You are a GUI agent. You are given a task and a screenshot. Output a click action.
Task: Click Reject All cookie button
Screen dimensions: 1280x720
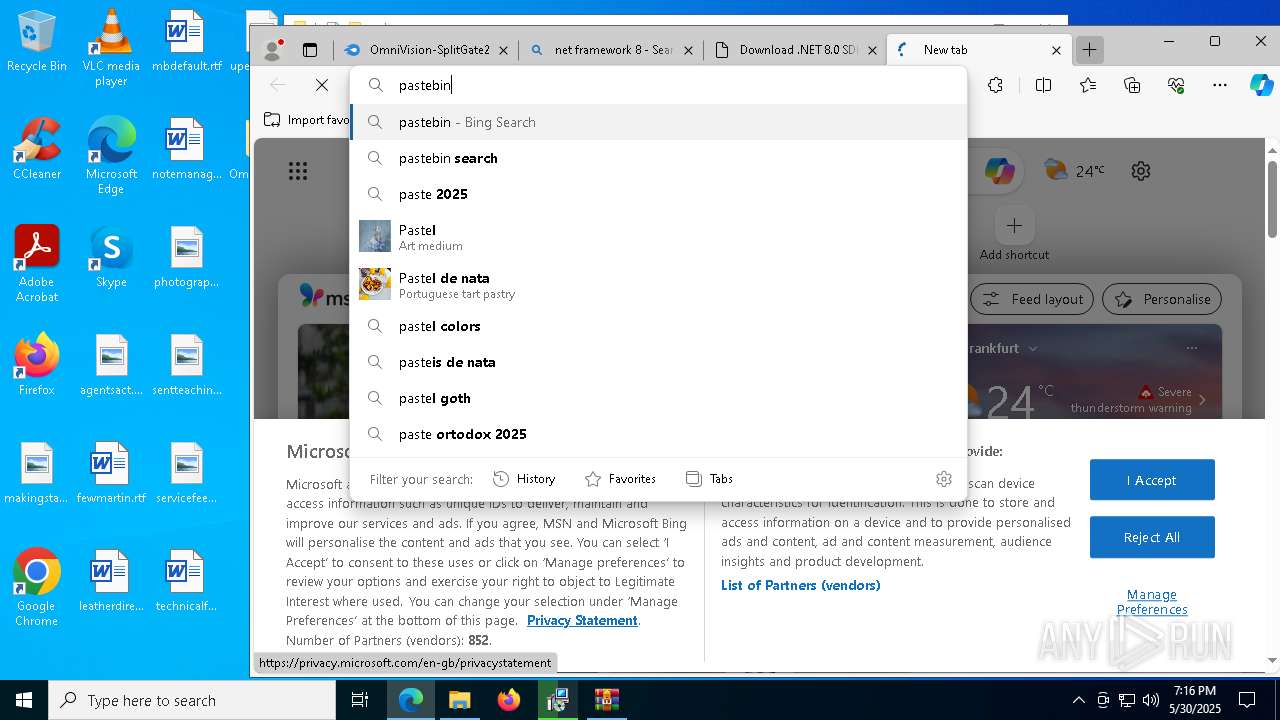[1152, 537]
